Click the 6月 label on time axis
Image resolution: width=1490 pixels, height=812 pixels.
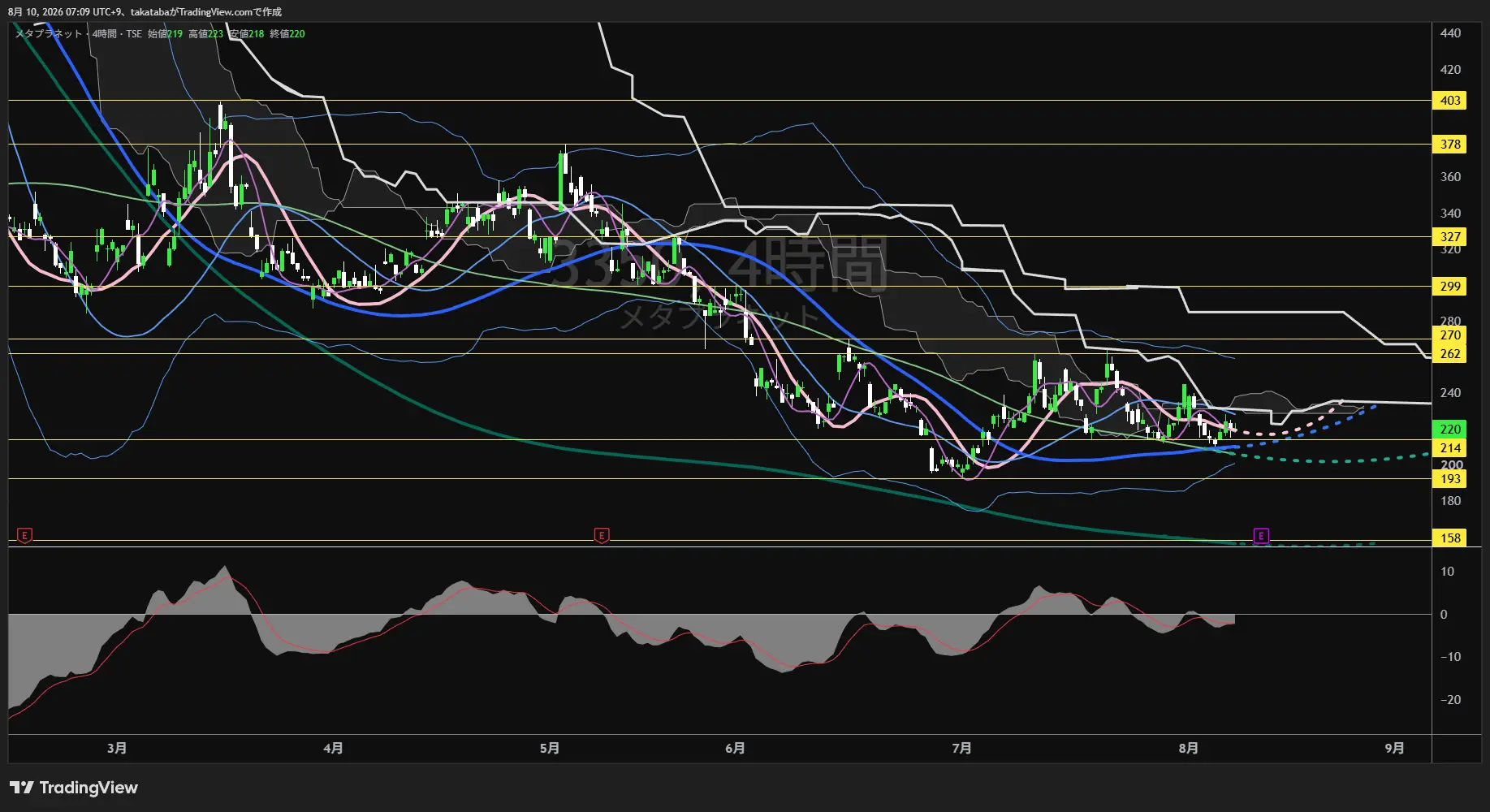click(x=735, y=748)
